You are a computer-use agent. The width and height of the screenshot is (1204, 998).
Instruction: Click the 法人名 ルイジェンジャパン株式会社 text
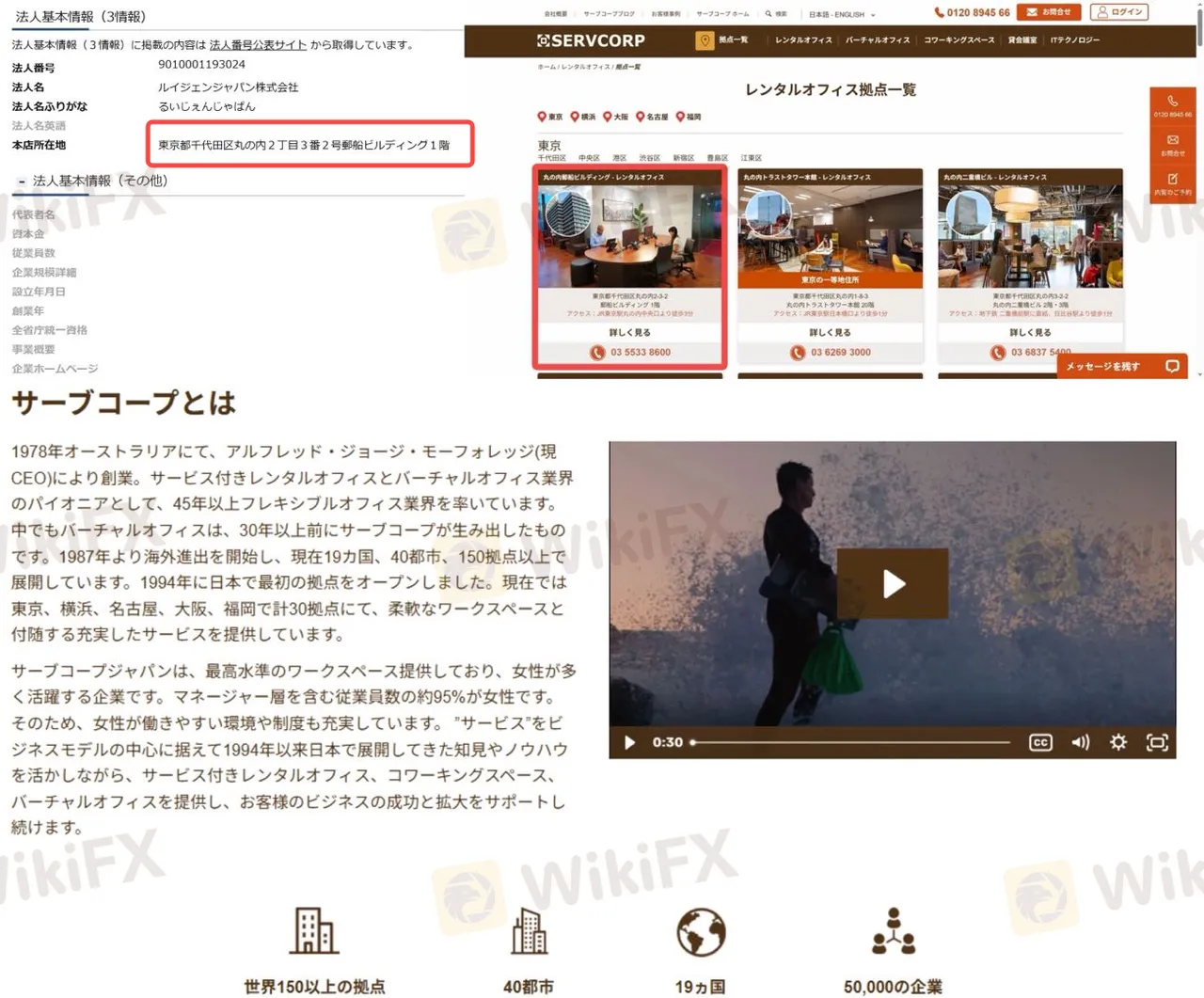point(228,87)
